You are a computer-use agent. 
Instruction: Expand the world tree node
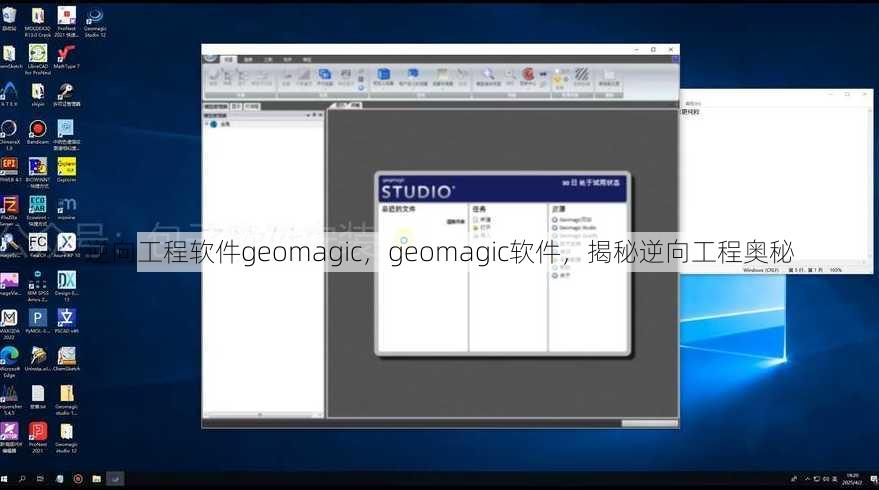(206, 123)
